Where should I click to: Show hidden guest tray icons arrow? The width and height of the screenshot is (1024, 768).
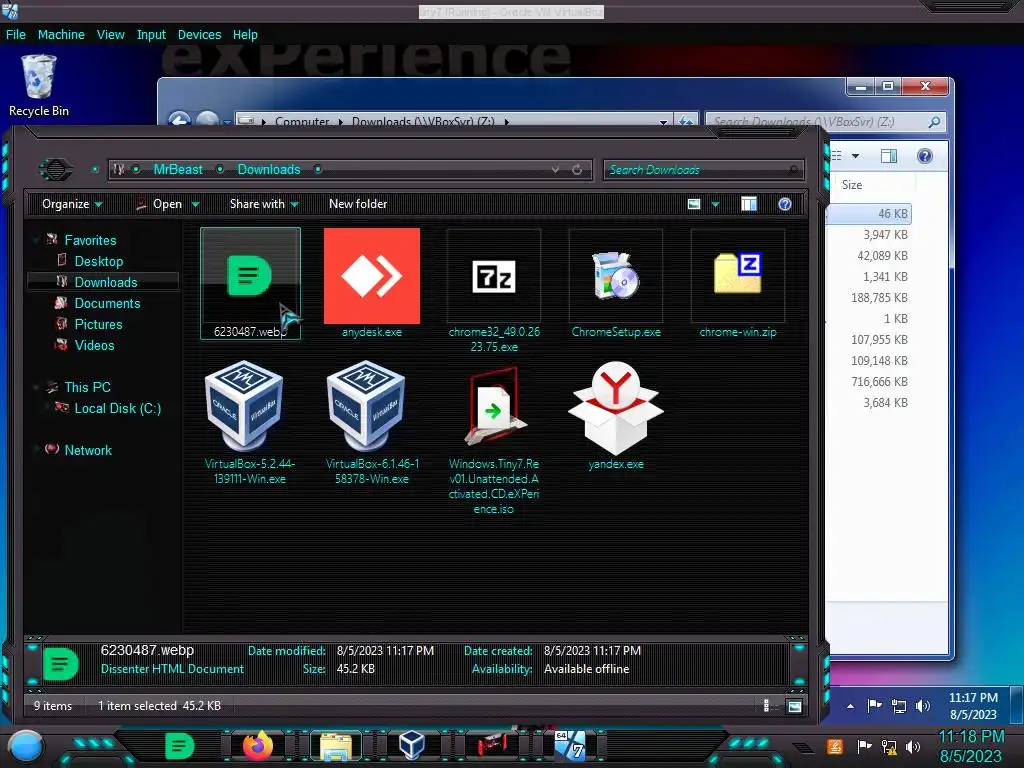click(x=850, y=706)
